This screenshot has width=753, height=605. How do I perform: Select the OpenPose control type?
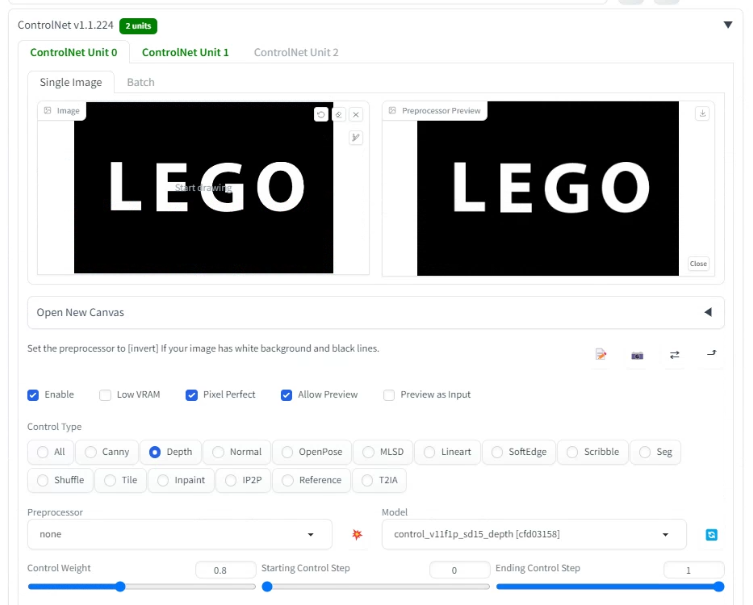[x=312, y=452]
